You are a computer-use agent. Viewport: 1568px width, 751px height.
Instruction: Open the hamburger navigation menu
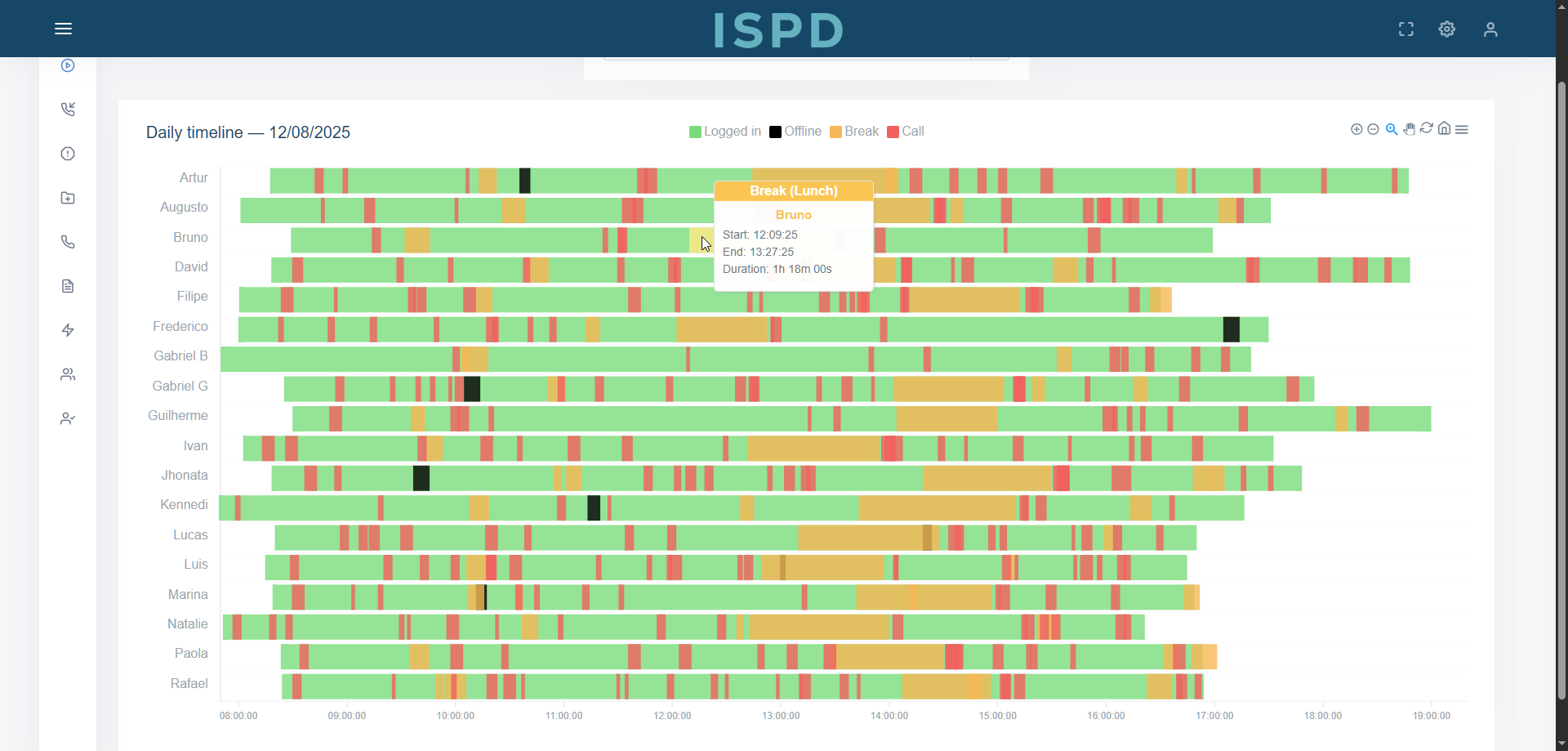click(63, 29)
